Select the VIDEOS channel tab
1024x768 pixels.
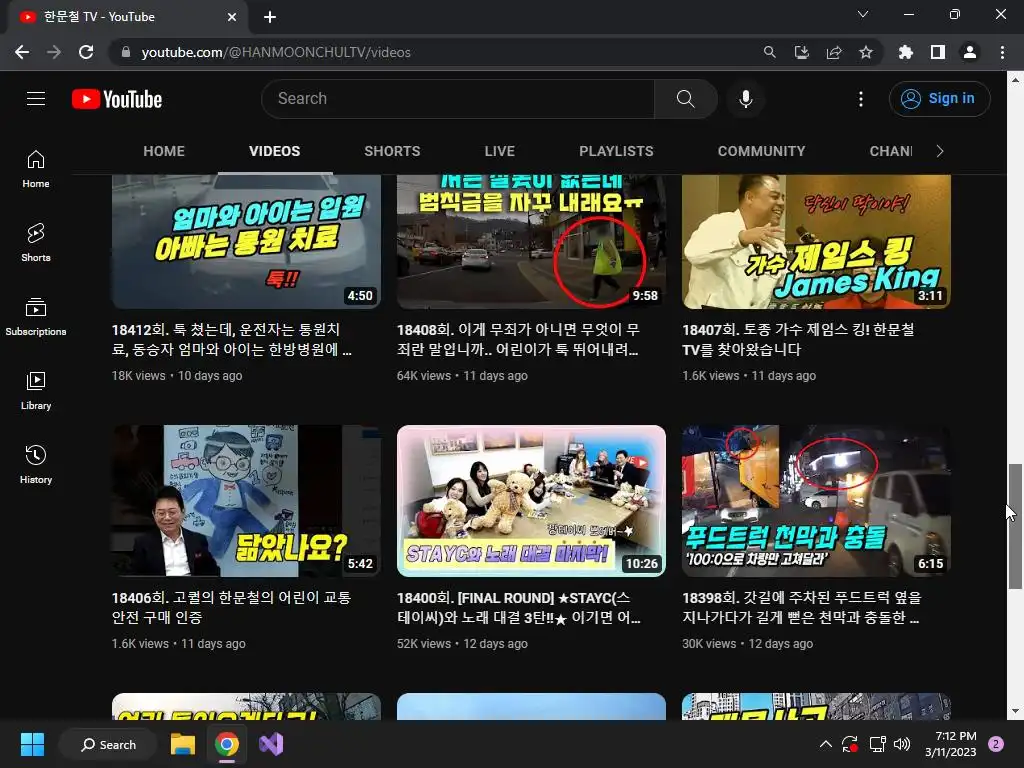[x=274, y=151]
